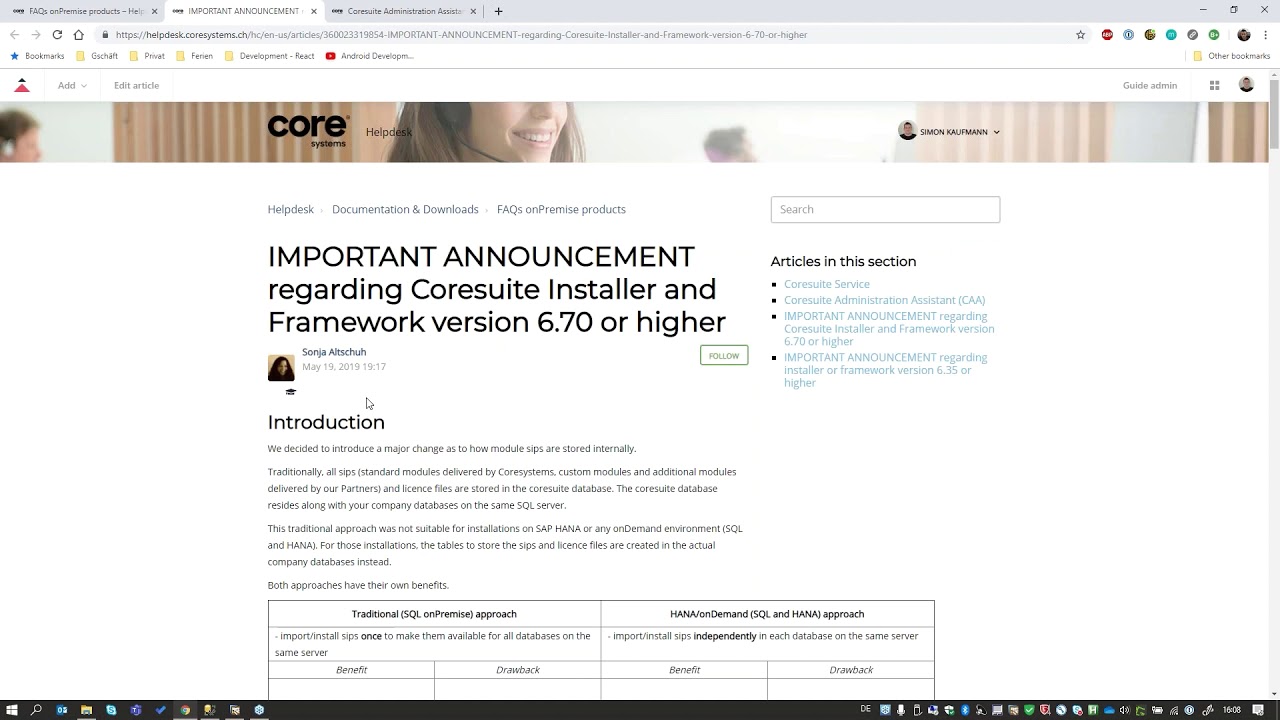Open the Chrome three-dot menu
This screenshot has height=720, width=1280.
(1265, 34)
